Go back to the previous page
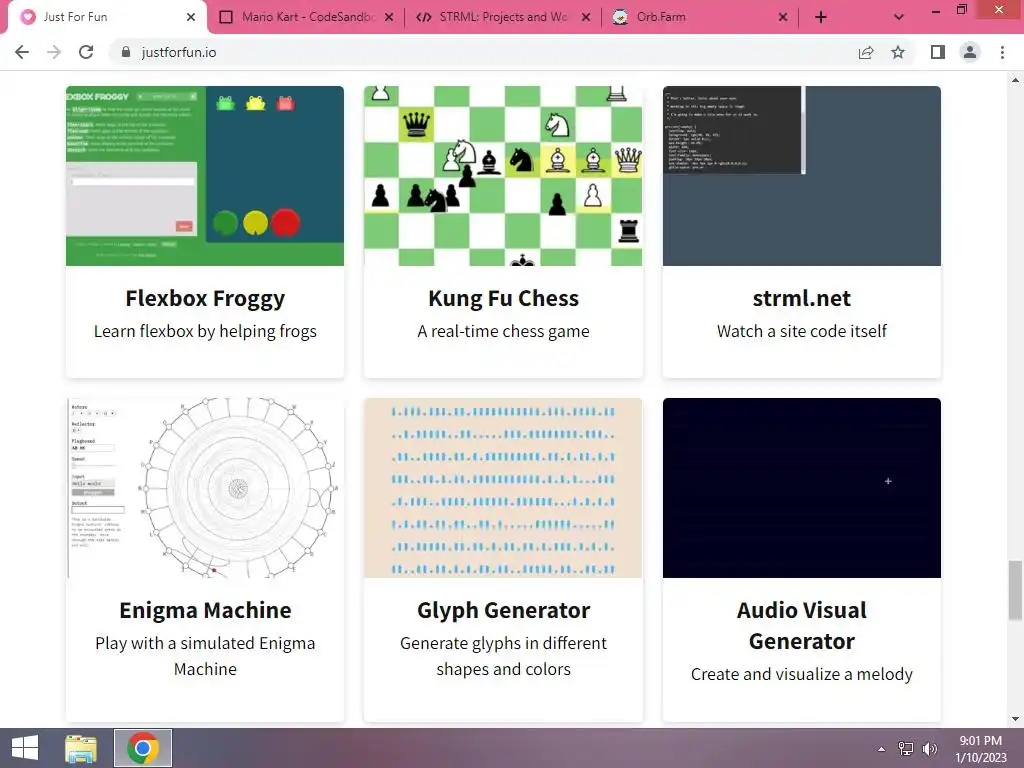The height and width of the screenshot is (768, 1024). point(22,52)
